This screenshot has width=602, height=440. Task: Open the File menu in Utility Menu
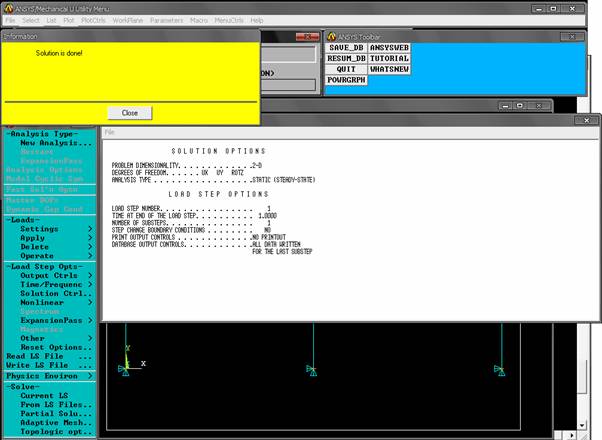pos(10,20)
